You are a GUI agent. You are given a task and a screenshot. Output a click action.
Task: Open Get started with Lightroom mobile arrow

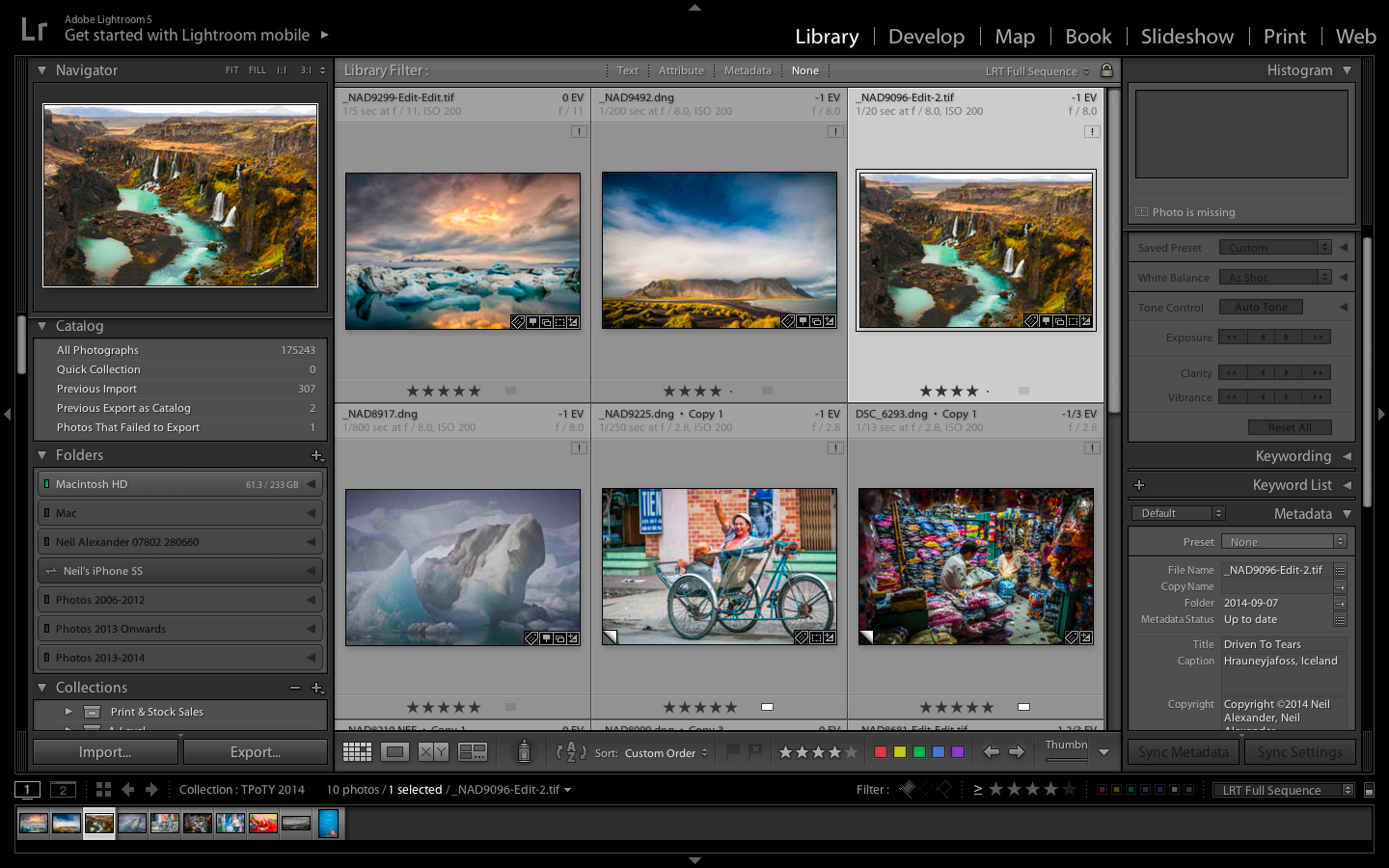click(325, 35)
